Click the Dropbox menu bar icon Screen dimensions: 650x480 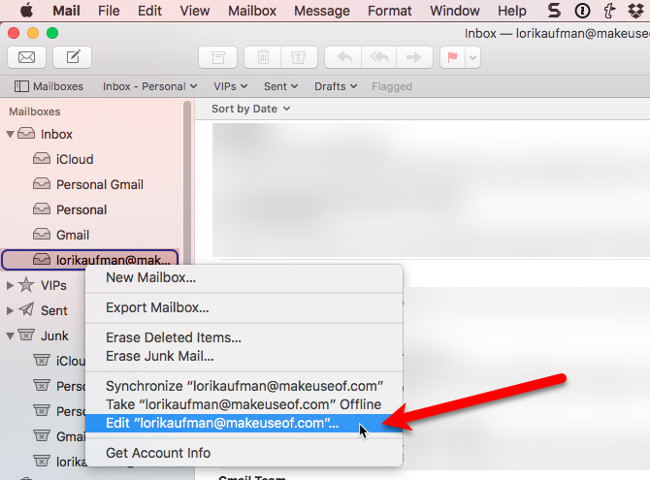(x=636, y=10)
